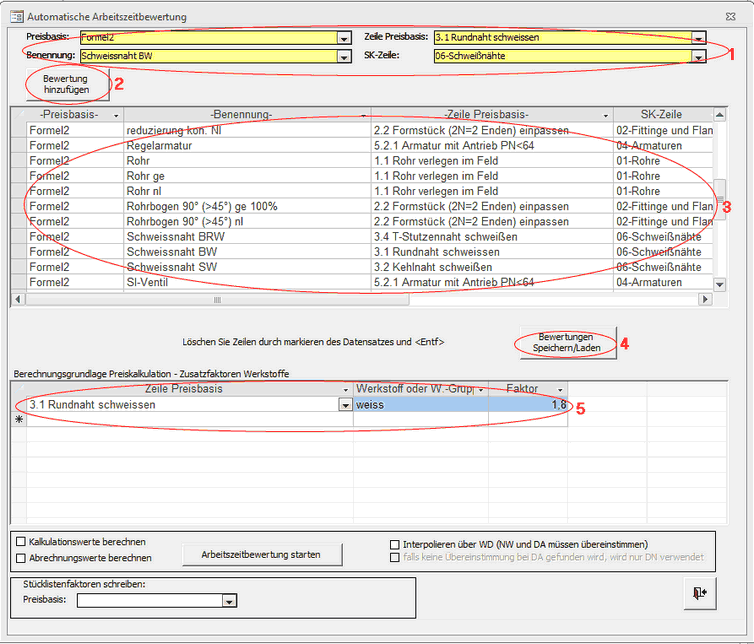Viewport: 754px width, 644px height.
Task: Click the form icon in title bar
Action: pos(15,17)
